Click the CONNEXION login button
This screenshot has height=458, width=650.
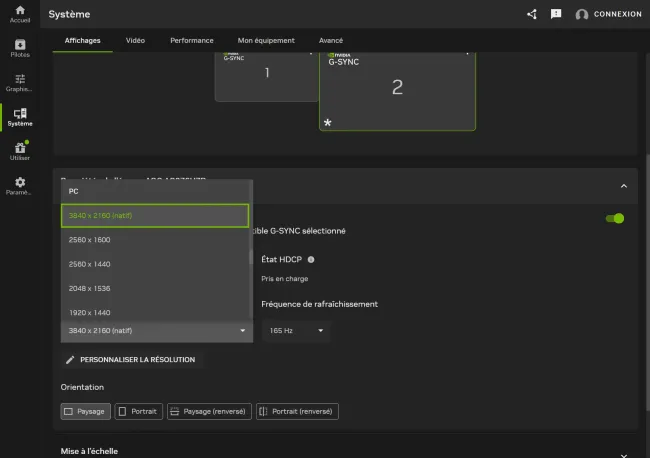[617, 14]
